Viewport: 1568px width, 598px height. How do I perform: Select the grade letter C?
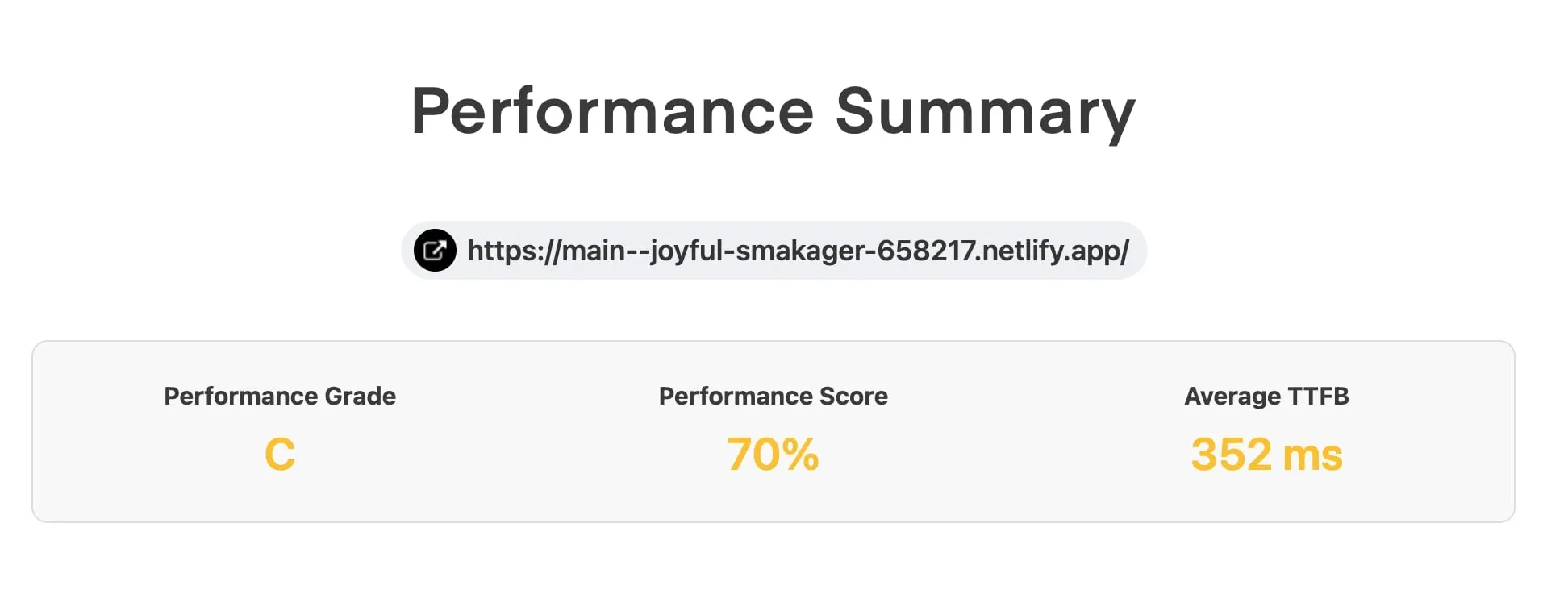280,454
